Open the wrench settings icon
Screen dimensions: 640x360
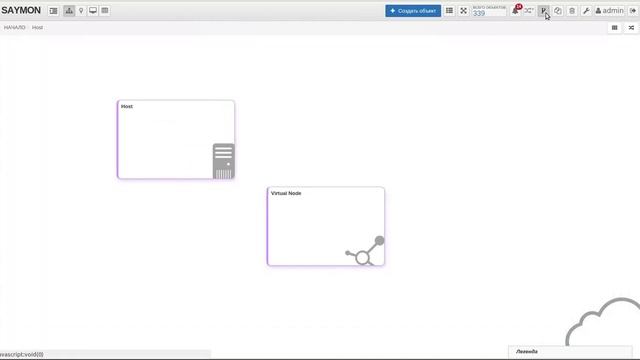(586, 11)
